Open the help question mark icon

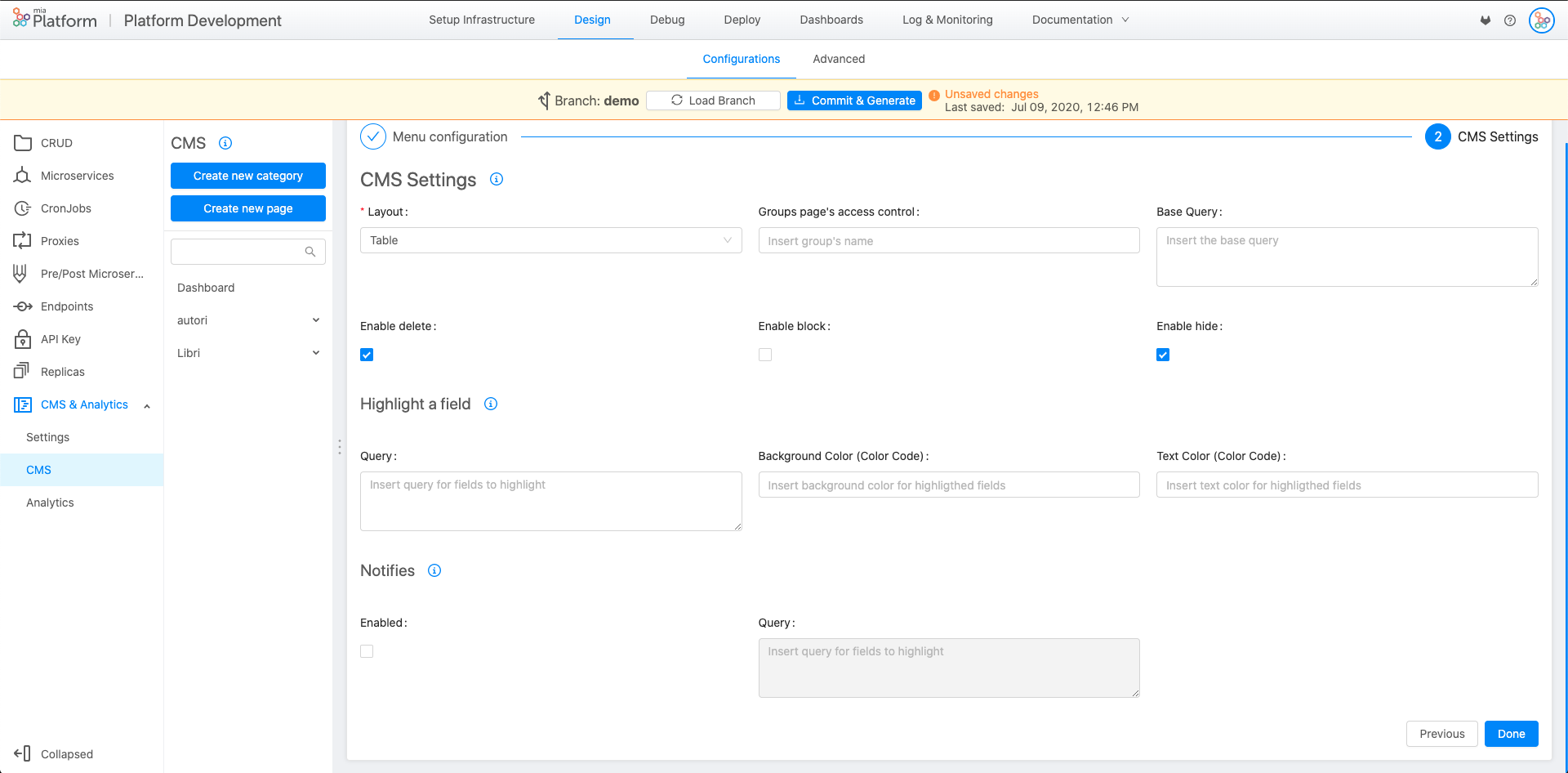coord(1510,20)
